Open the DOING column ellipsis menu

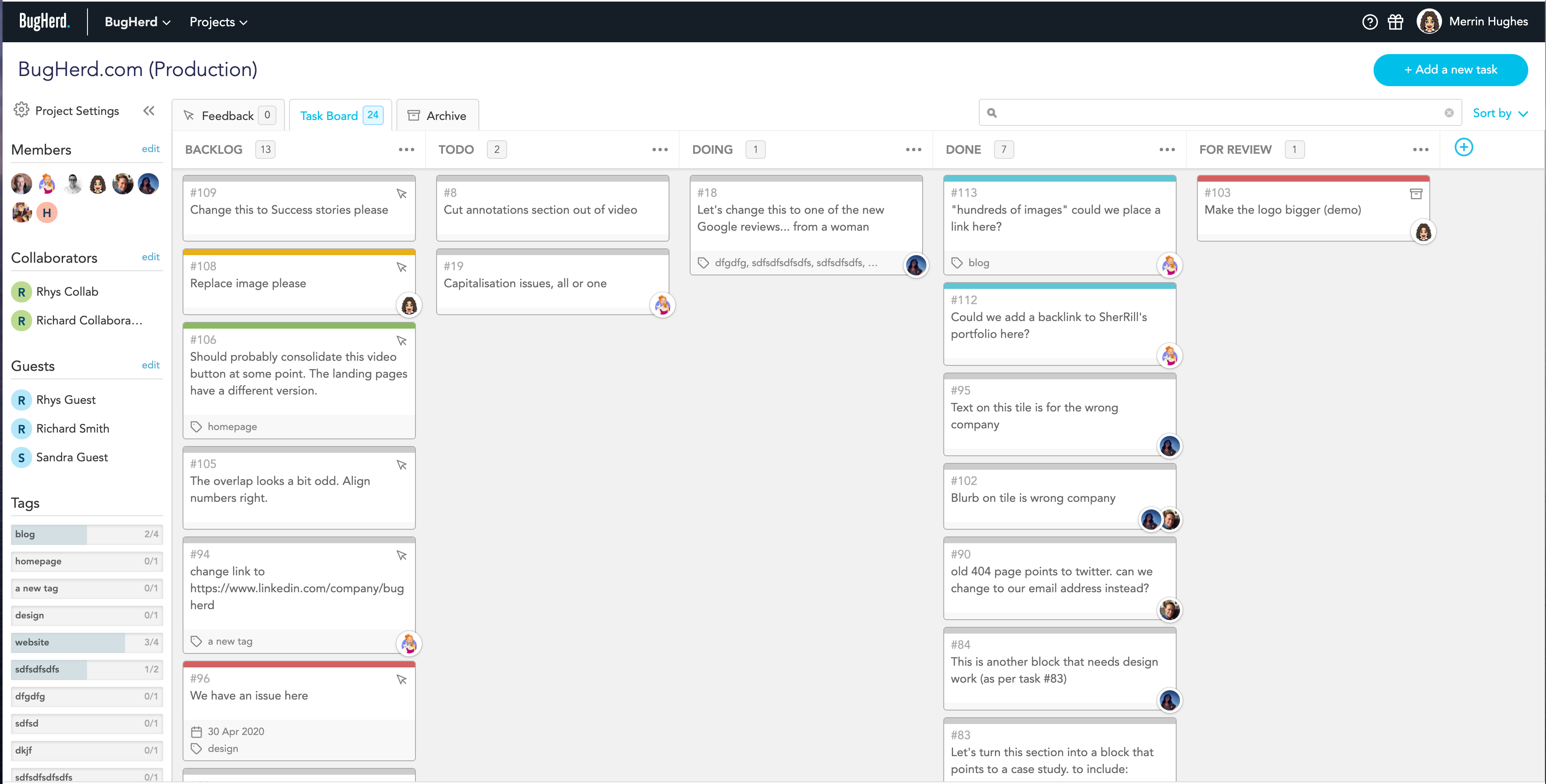[913, 150]
